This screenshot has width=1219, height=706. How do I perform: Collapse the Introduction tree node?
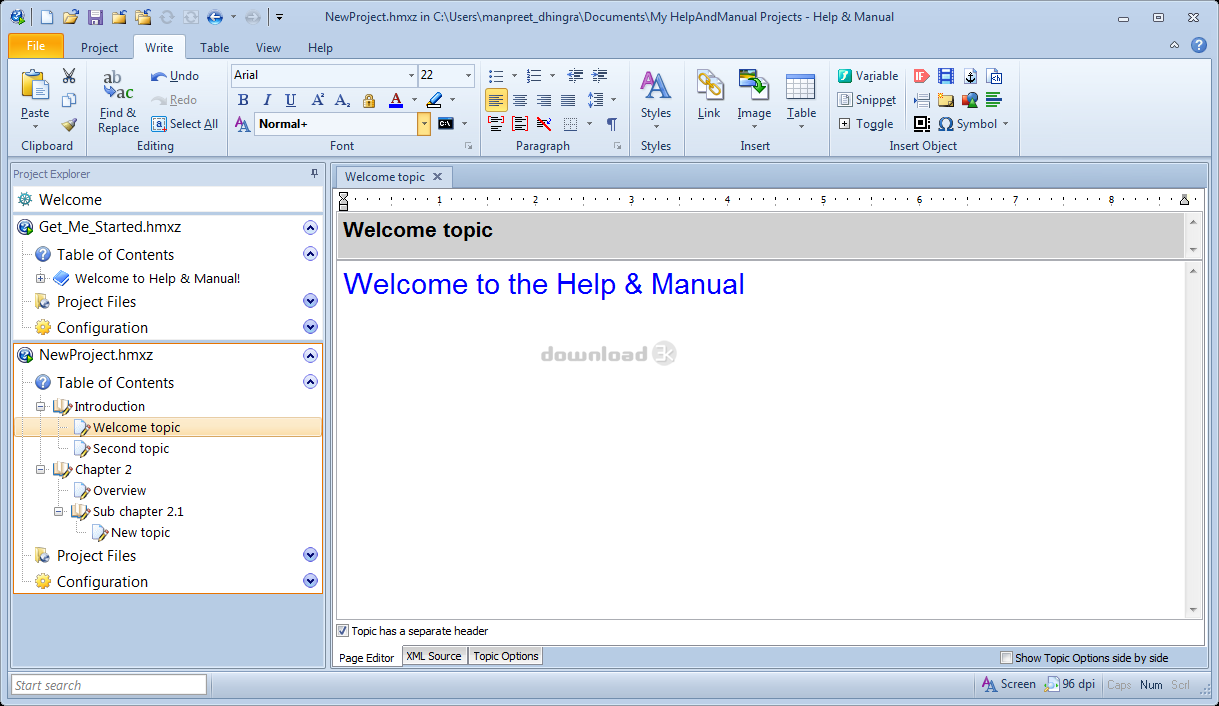tap(41, 406)
